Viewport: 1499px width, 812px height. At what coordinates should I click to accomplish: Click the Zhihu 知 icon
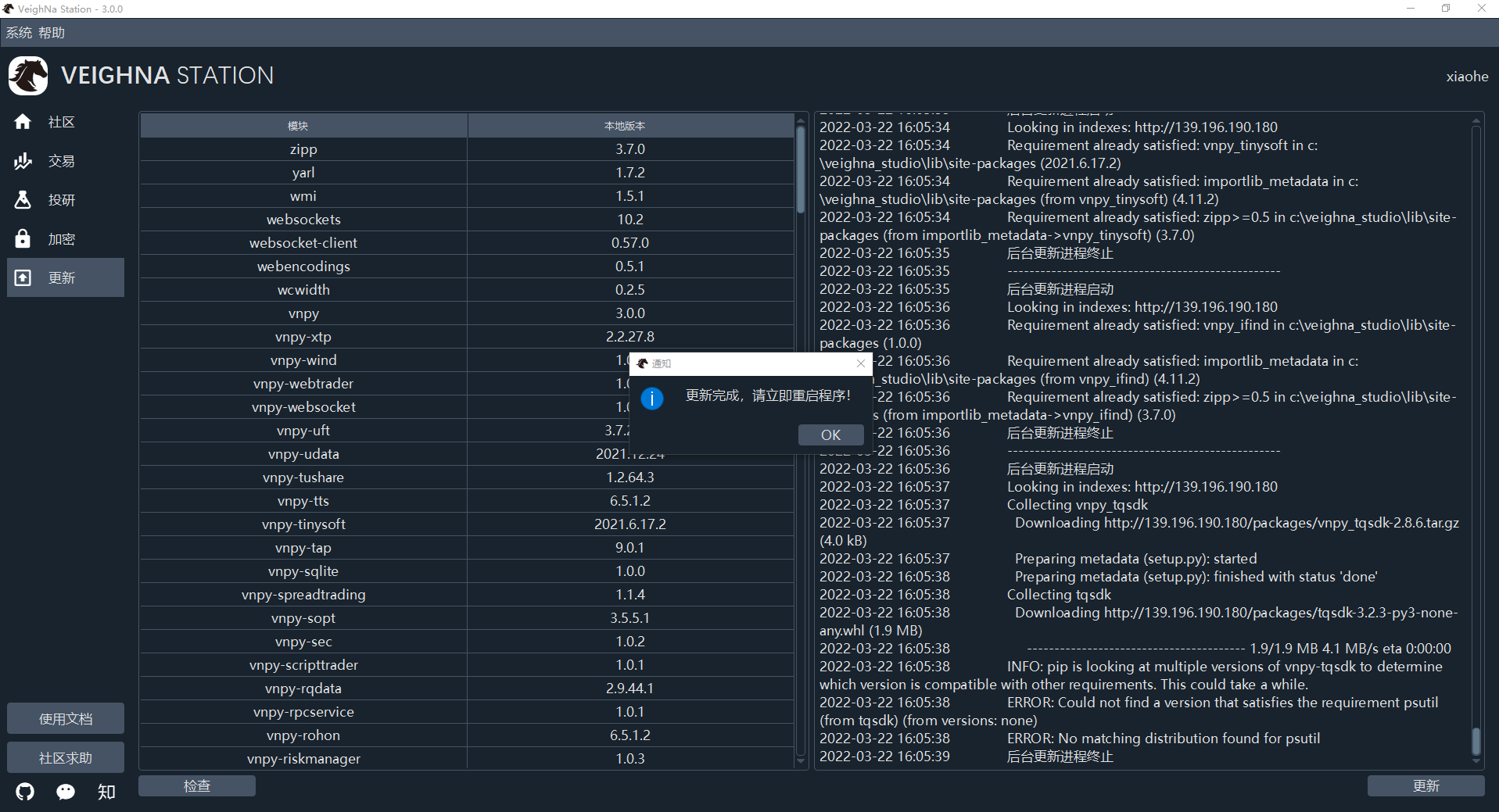(x=106, y=792)
